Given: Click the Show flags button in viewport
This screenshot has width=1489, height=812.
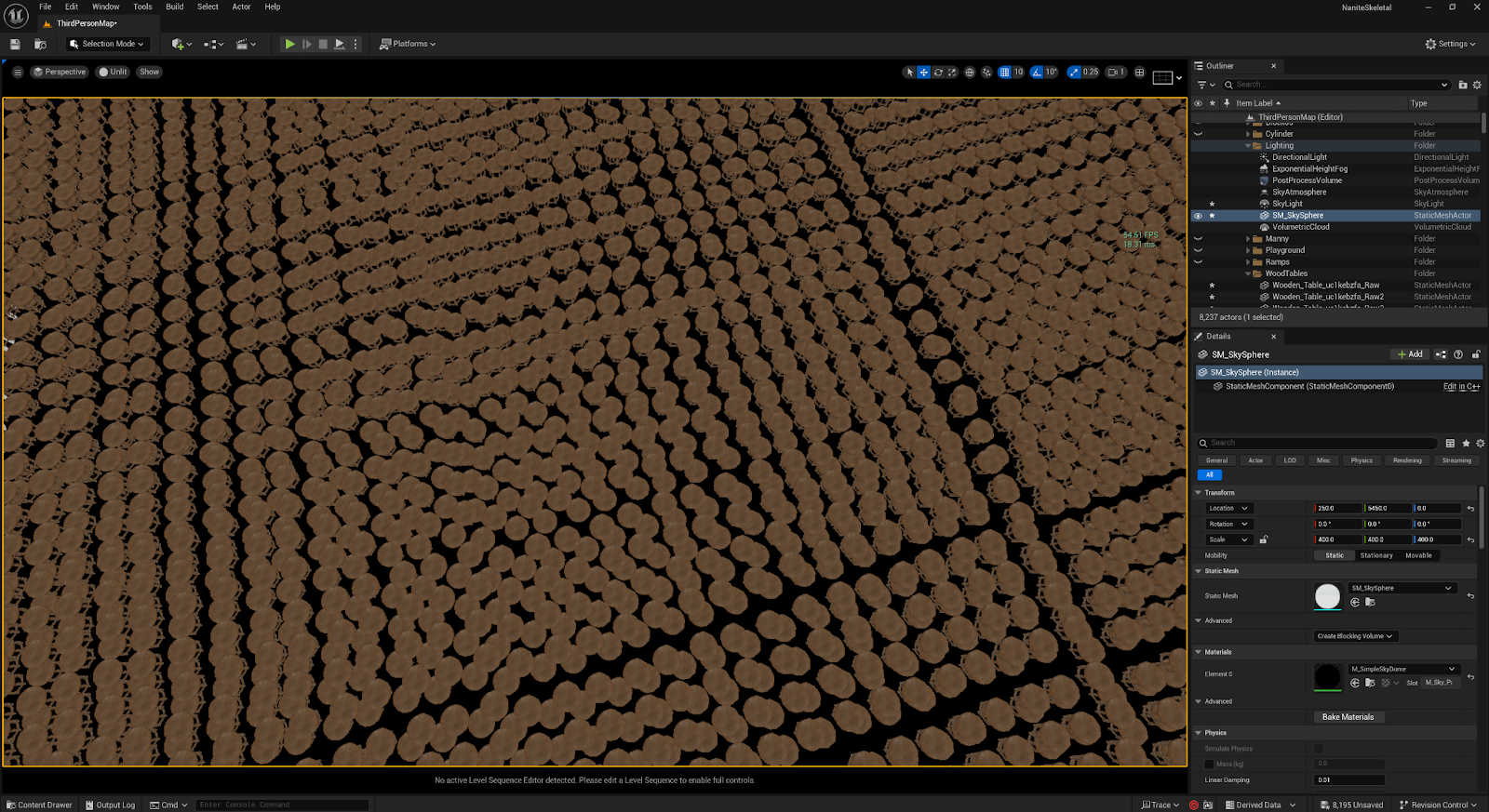Looking at the screenshot, I should pos(149,72).
